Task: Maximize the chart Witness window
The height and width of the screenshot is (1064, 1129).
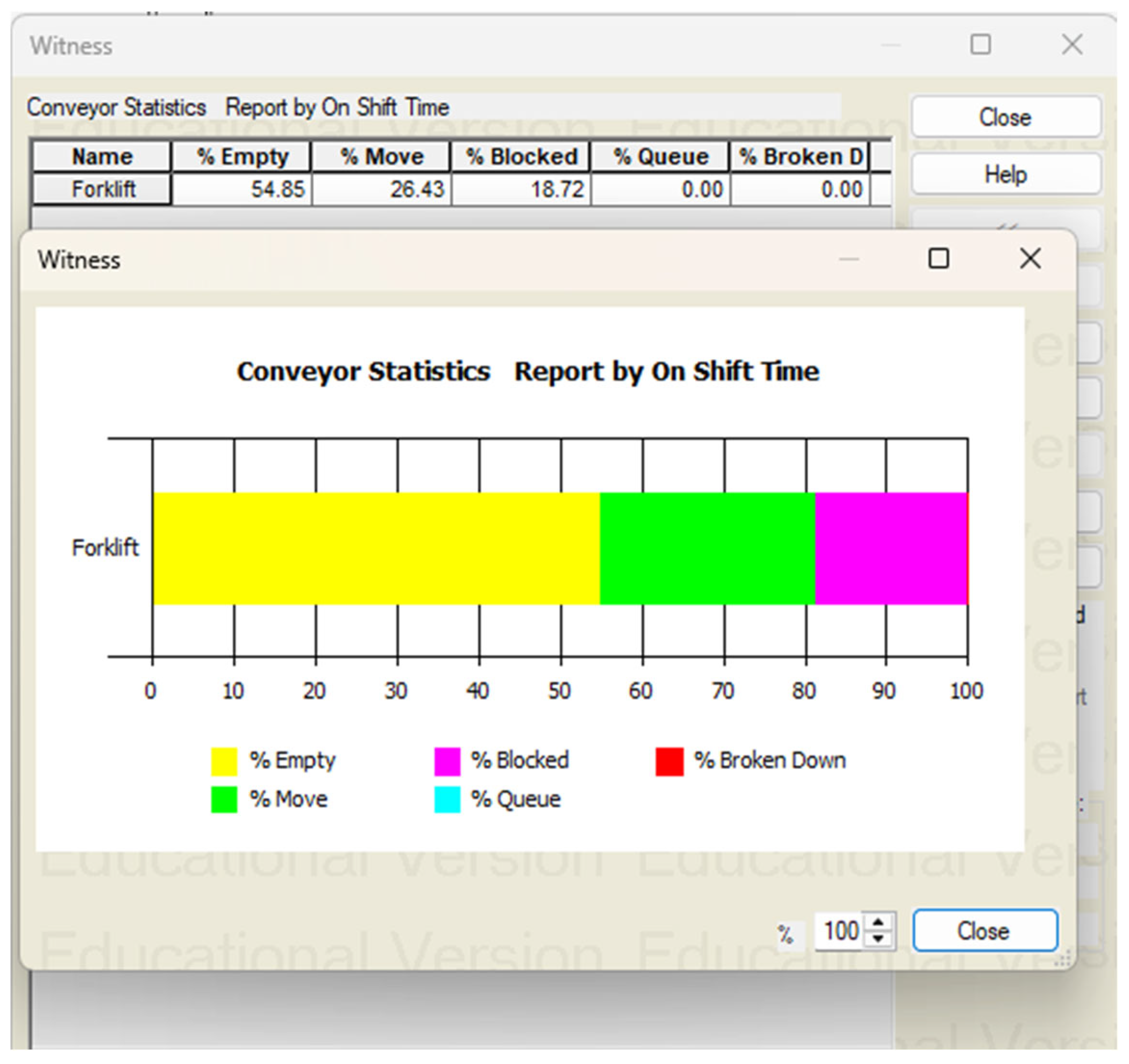Action: coord(938,259)
